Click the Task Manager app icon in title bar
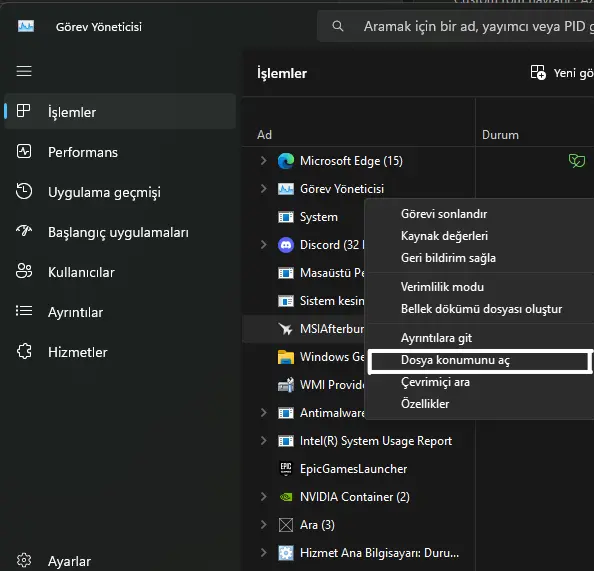 coord(26,26)
